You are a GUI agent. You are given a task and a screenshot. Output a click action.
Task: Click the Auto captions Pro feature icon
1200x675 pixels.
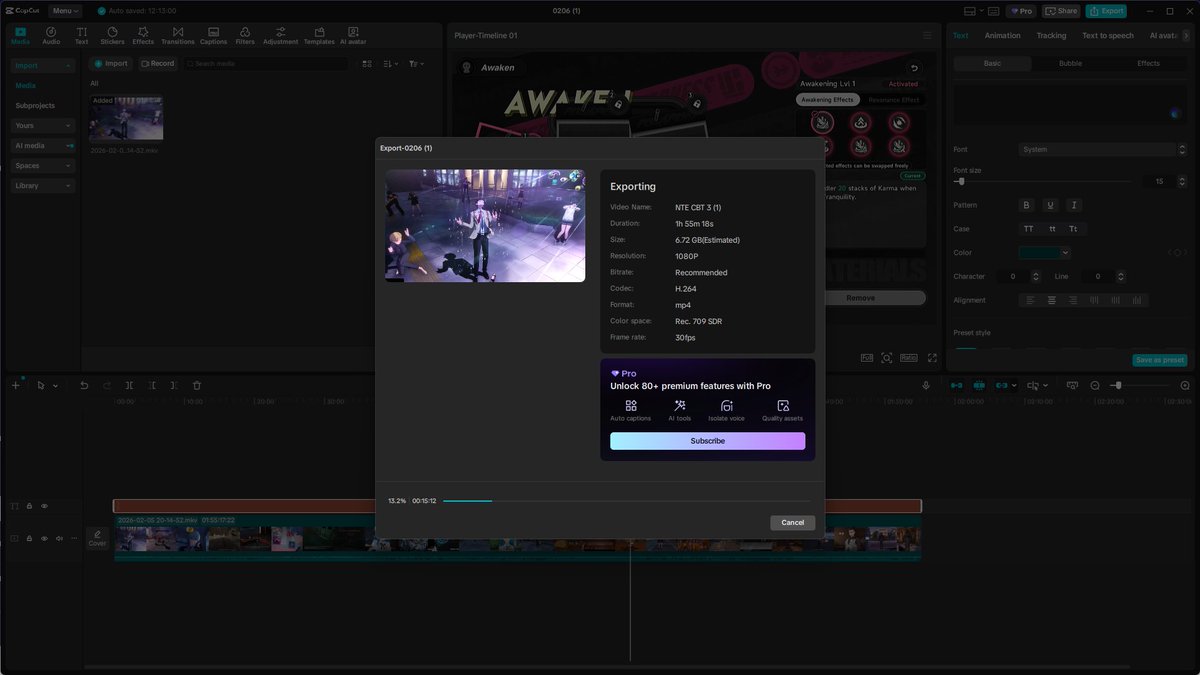pyautogui.click(x=631, y=406)
